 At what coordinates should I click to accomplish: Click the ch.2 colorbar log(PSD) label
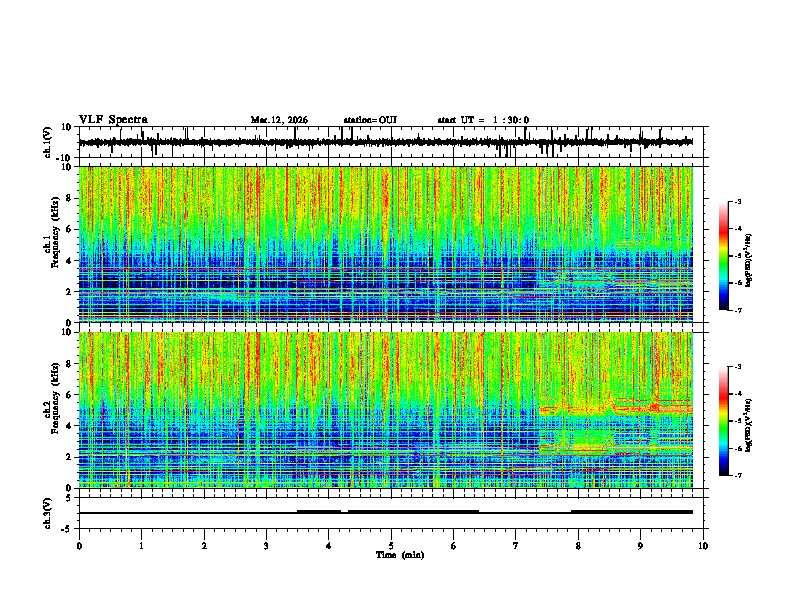click(748, 425)
